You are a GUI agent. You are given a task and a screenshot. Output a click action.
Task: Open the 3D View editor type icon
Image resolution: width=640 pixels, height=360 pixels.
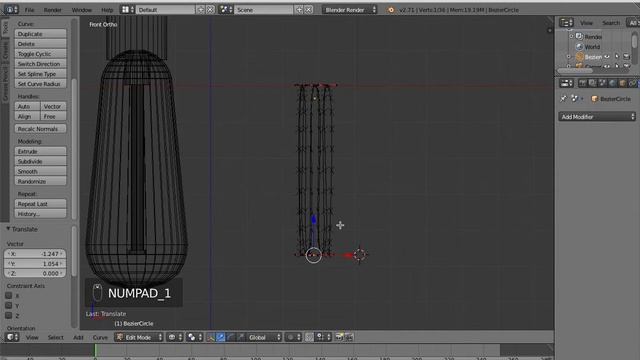pos(12,337)
